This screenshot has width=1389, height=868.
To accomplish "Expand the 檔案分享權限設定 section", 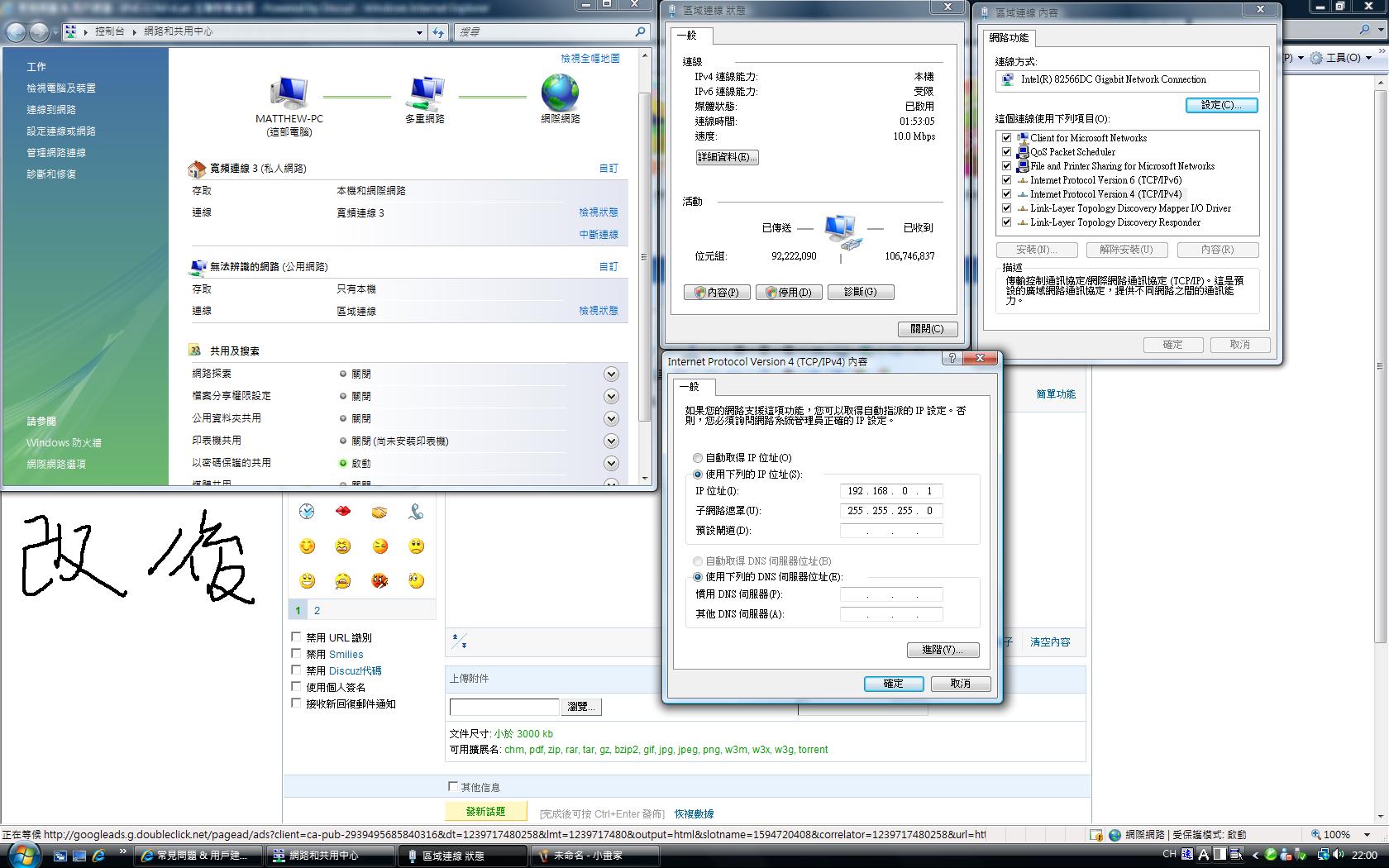I will pos(611,396).
